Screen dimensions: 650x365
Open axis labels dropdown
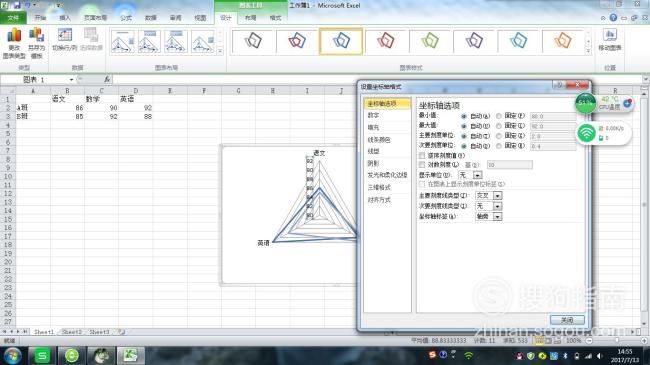click(497, 217)
